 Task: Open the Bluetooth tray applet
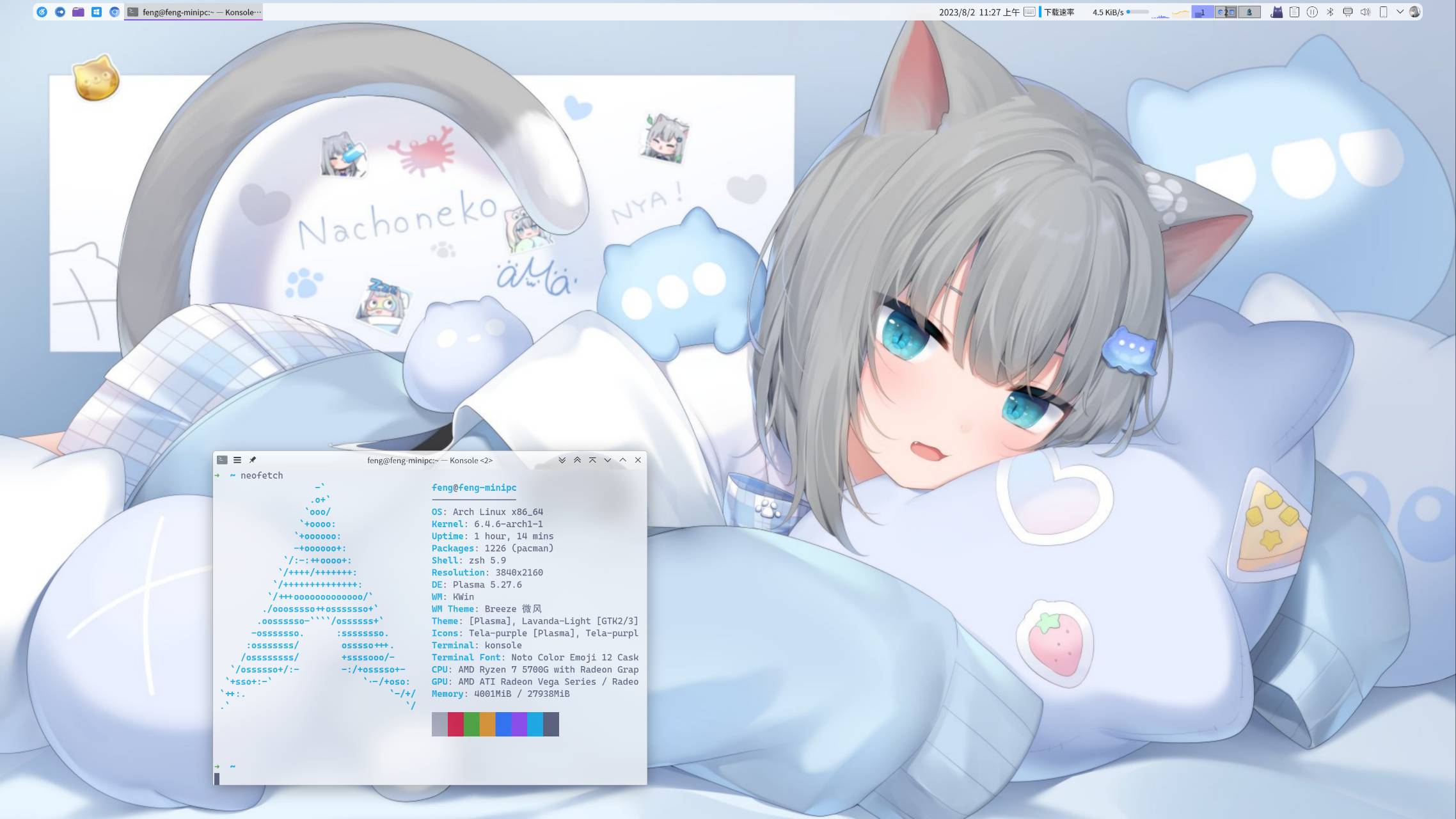pos(1330,12)
